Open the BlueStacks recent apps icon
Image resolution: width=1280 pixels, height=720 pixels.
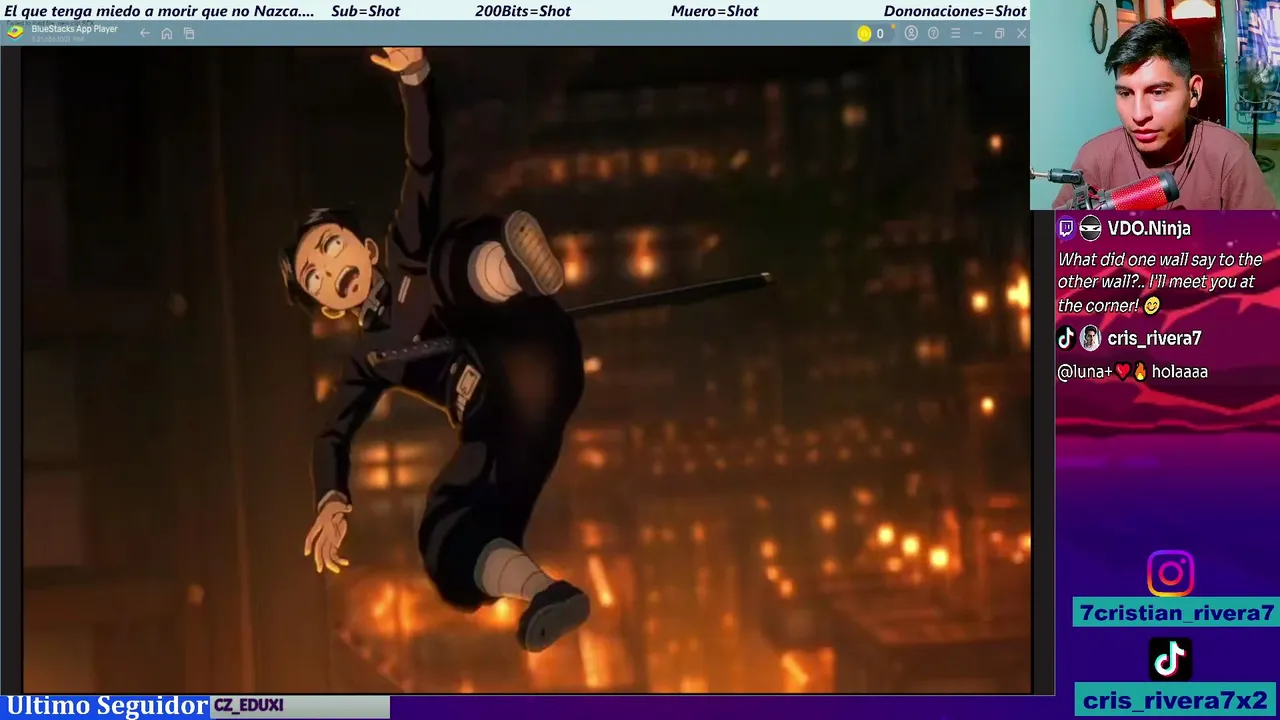coord(189,34)
